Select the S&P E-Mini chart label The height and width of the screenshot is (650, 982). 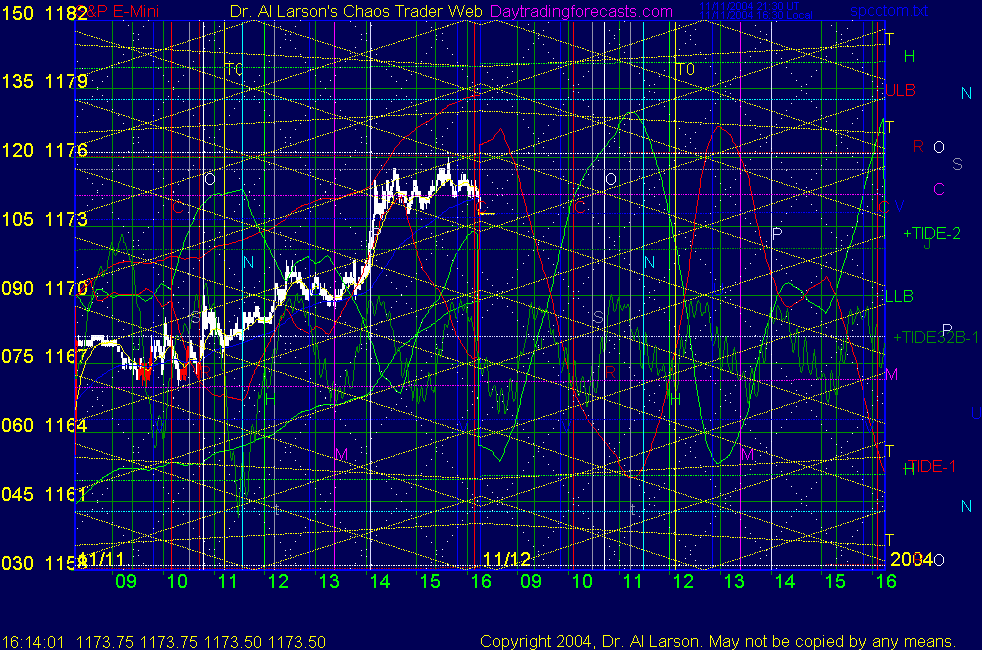click(x=119, y=11)
